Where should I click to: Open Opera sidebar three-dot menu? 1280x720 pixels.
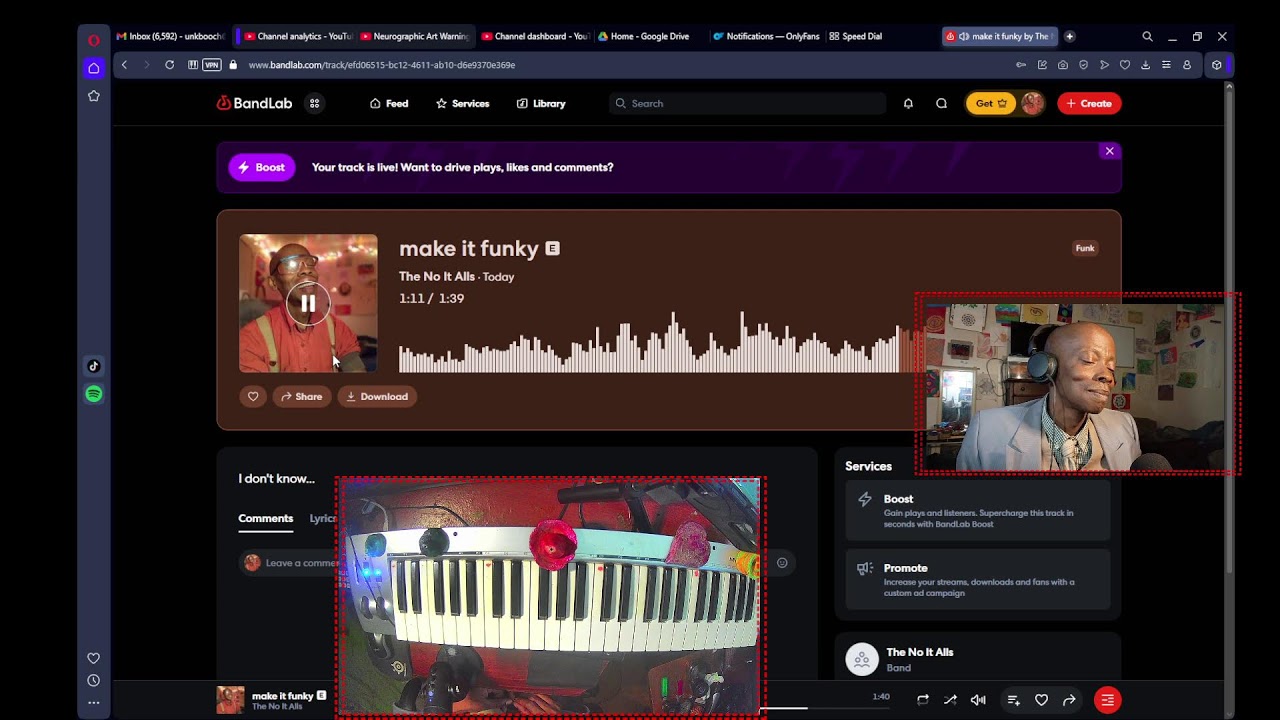click(94, 702)
